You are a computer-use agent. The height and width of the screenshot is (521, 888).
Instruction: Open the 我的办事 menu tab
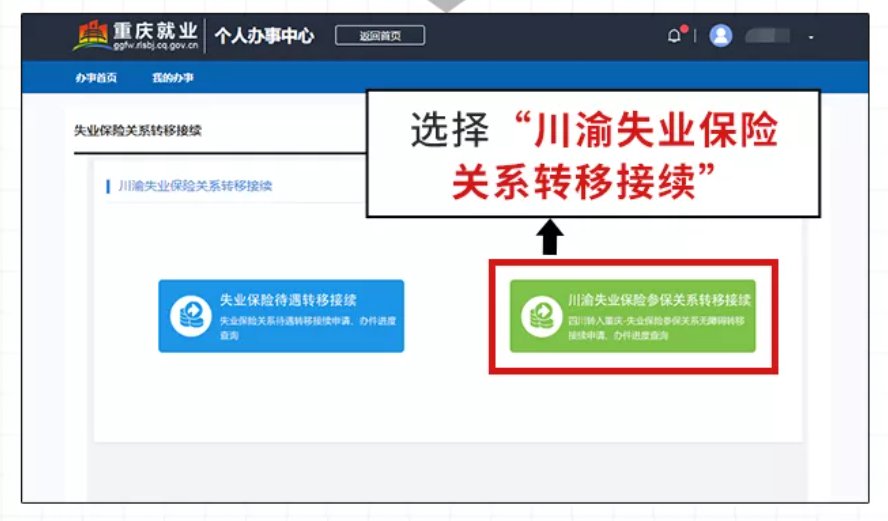(x=173, y=78)
